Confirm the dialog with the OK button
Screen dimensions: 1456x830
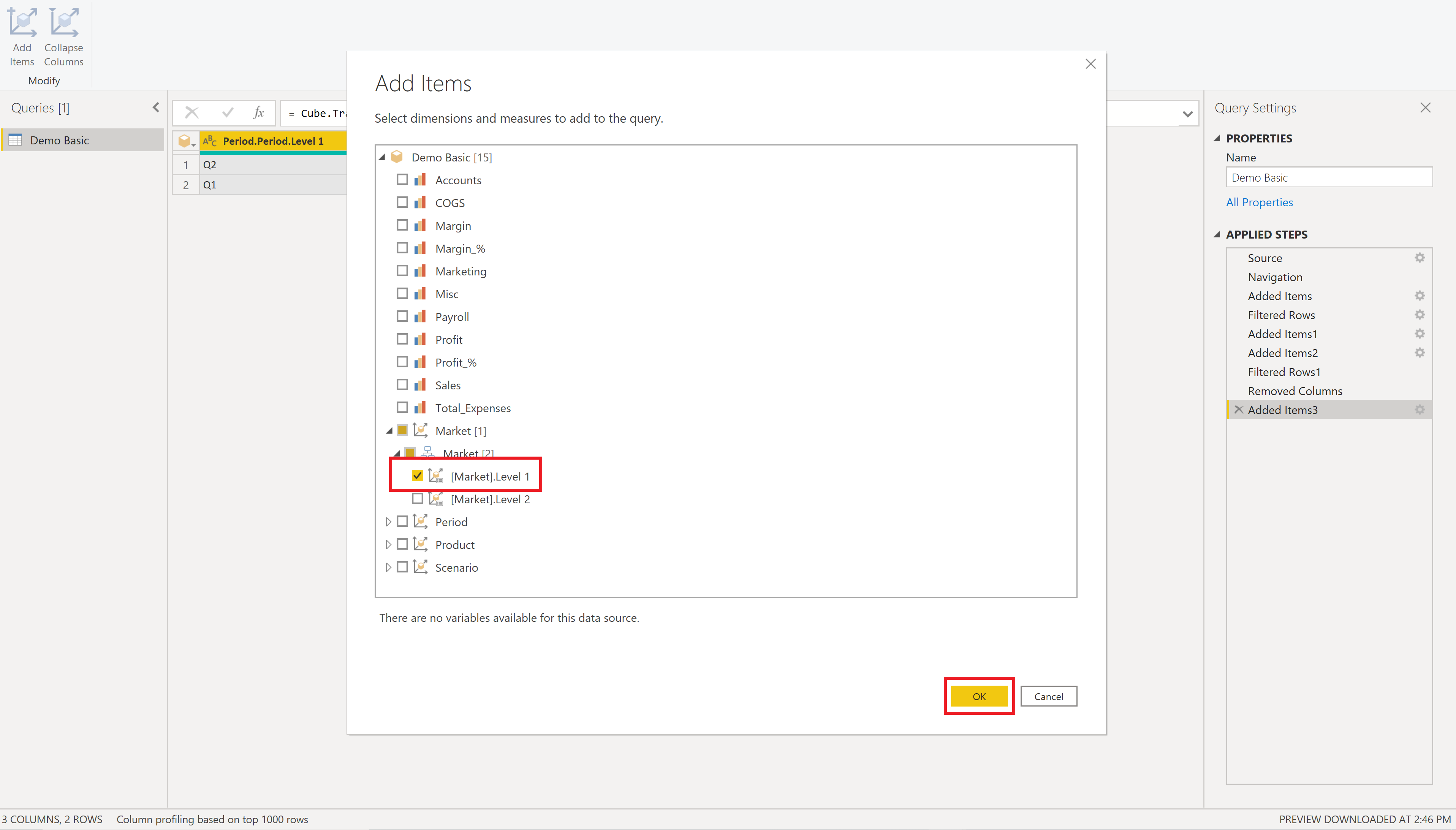click(x=979, y=696)
